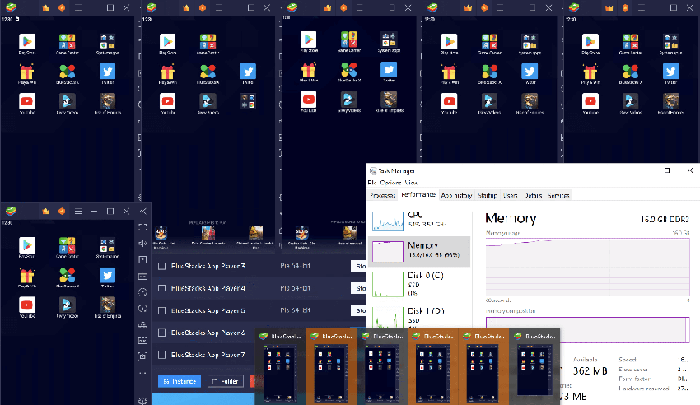700x405 pixels.
Task: Open Twitter in the fourth top BlueStacks window
Action: 529,71
